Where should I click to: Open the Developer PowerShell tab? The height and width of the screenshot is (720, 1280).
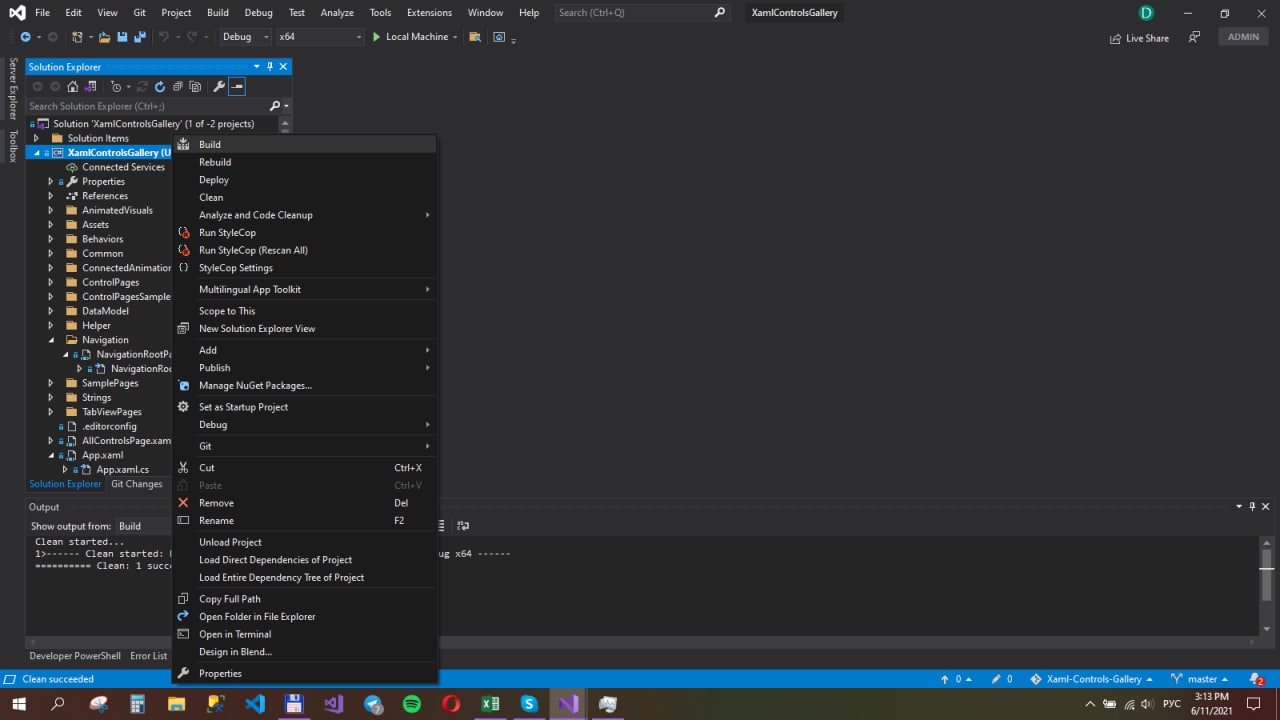coord(75,656)
